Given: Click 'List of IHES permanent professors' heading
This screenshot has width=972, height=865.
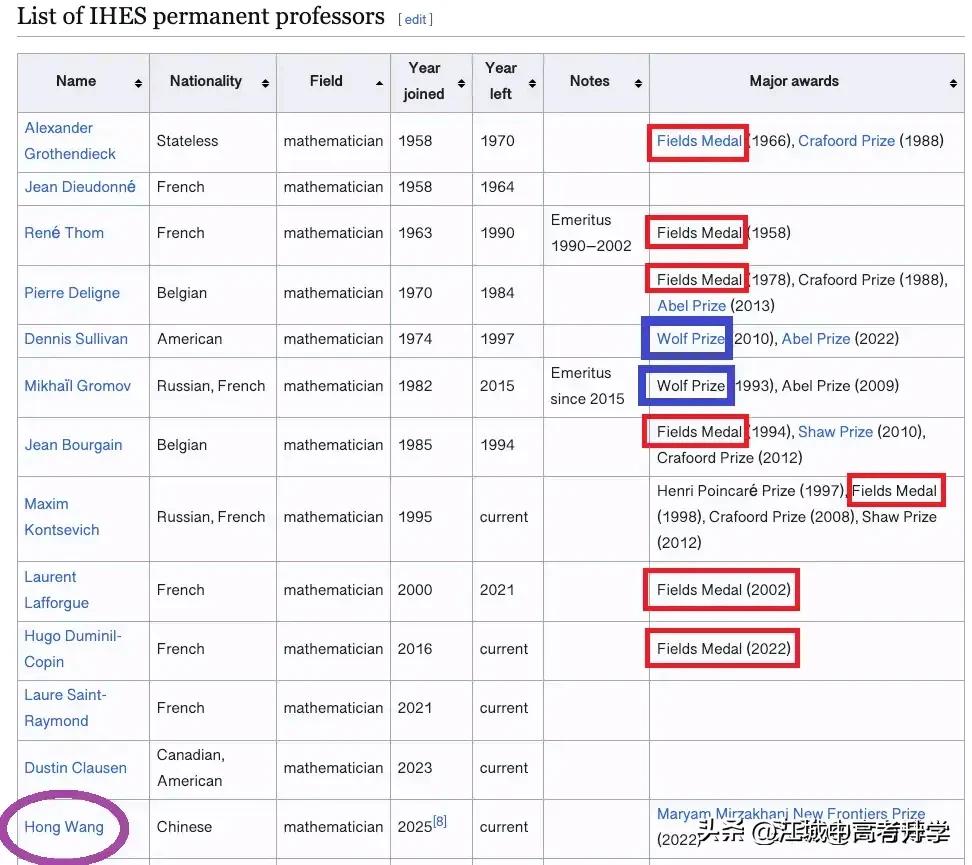Looking at the screenshot, I should pos(201,17).
